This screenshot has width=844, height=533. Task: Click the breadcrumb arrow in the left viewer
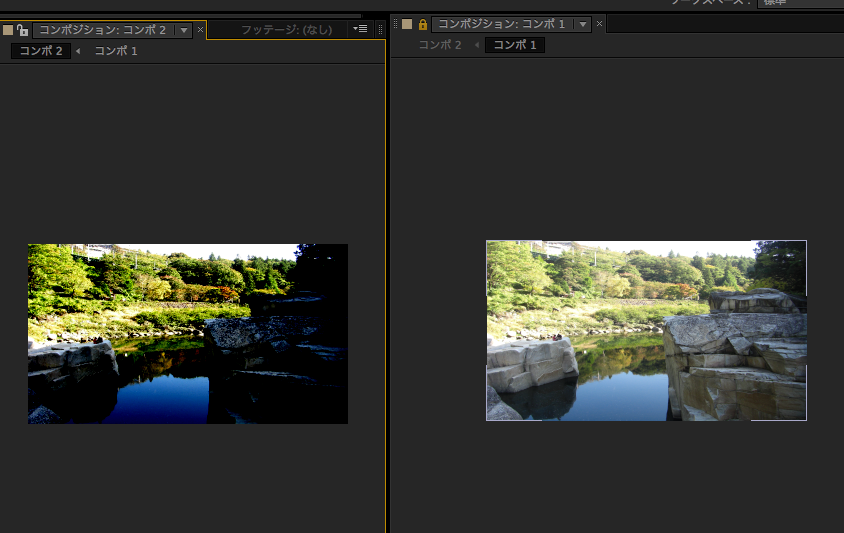78,51
